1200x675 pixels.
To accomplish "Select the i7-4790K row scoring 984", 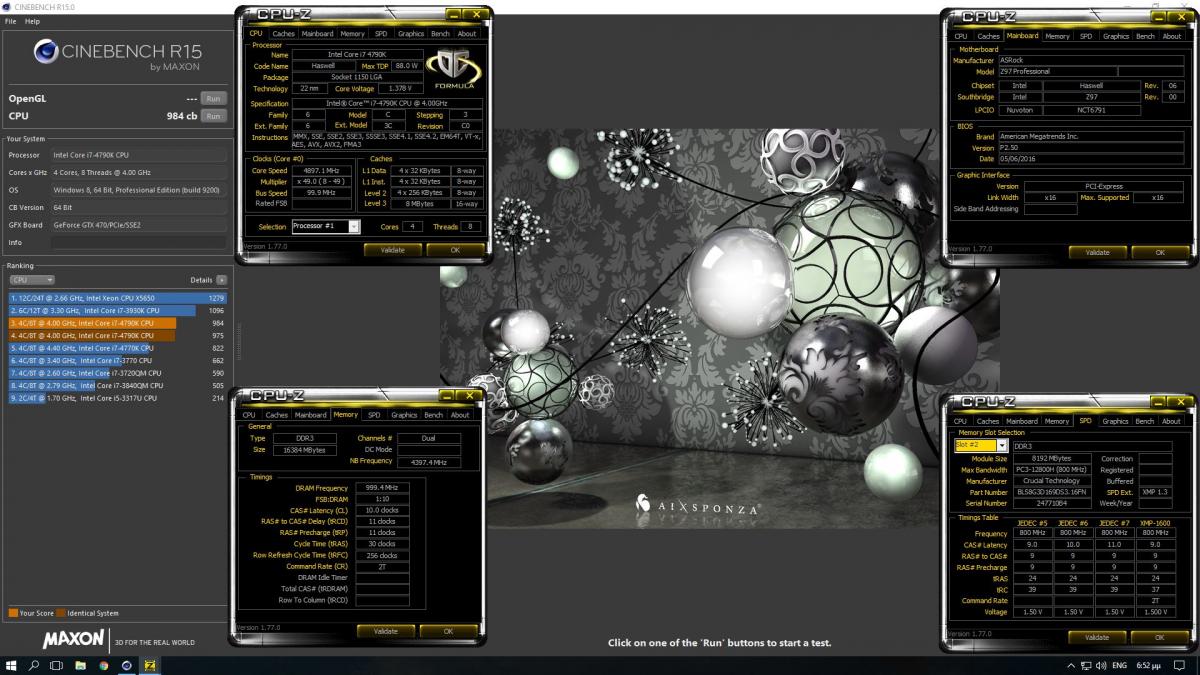I will [x=117, y=323].
